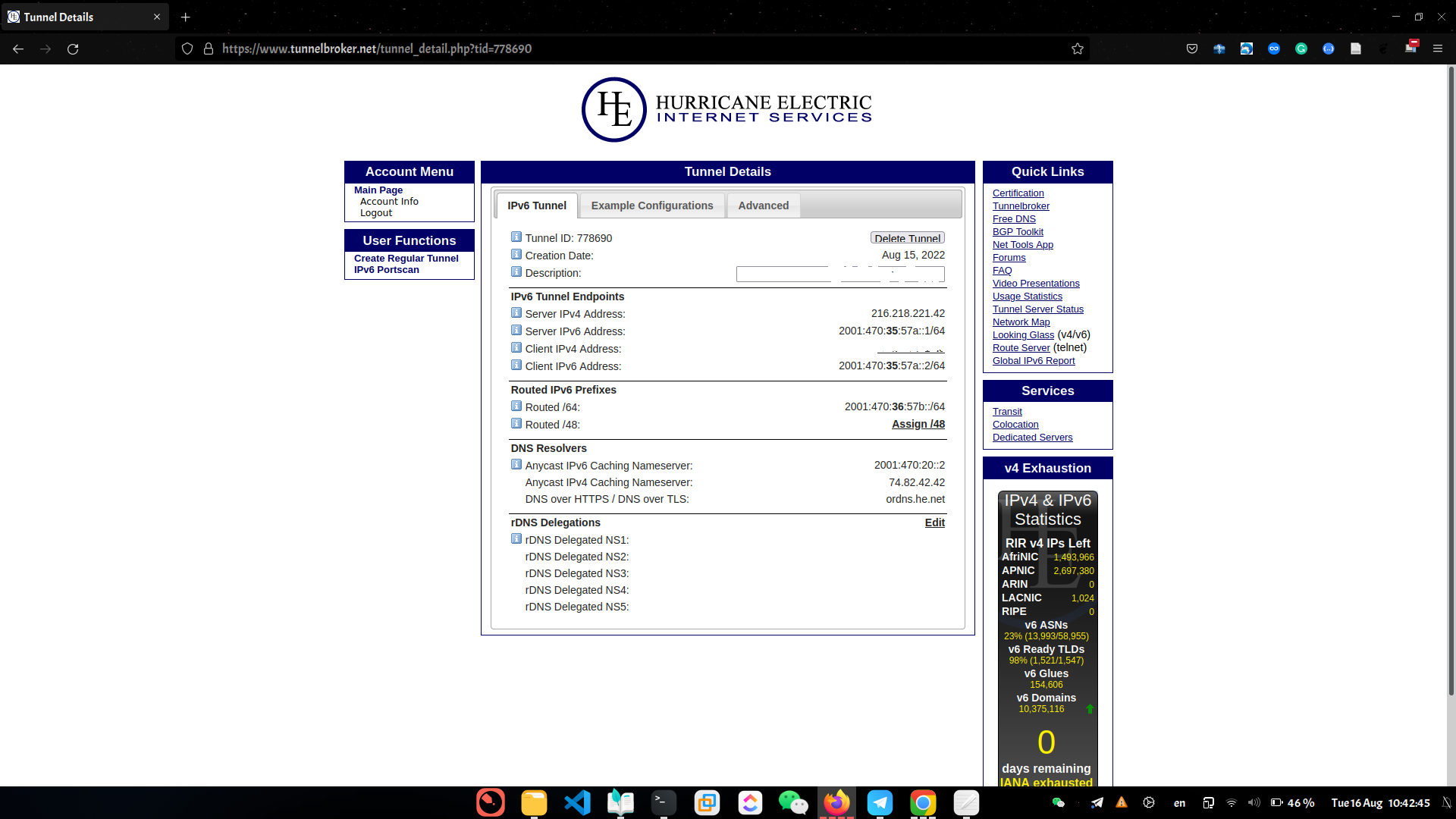Open the Tunnel Server Status link
The height and width of the screenshot is (819, 1456).
(x=1038, y=309)
